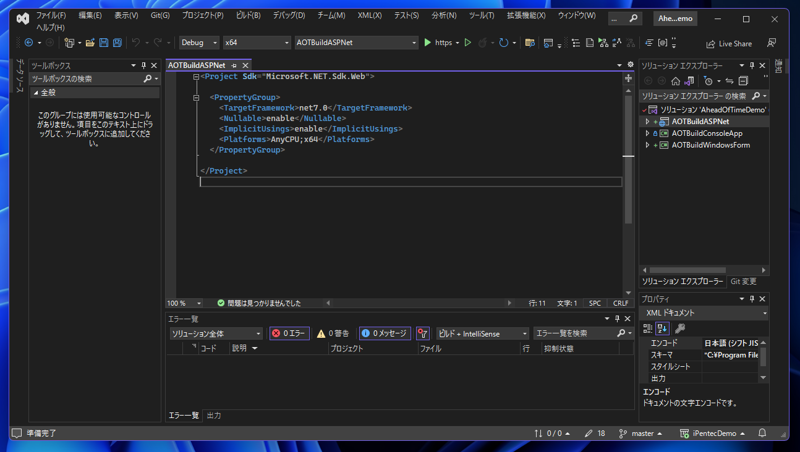Viewport: 800px width, 452px height.
Task: Expand the AOTBuildWindowsForm project node
Action: click(647, 145)
